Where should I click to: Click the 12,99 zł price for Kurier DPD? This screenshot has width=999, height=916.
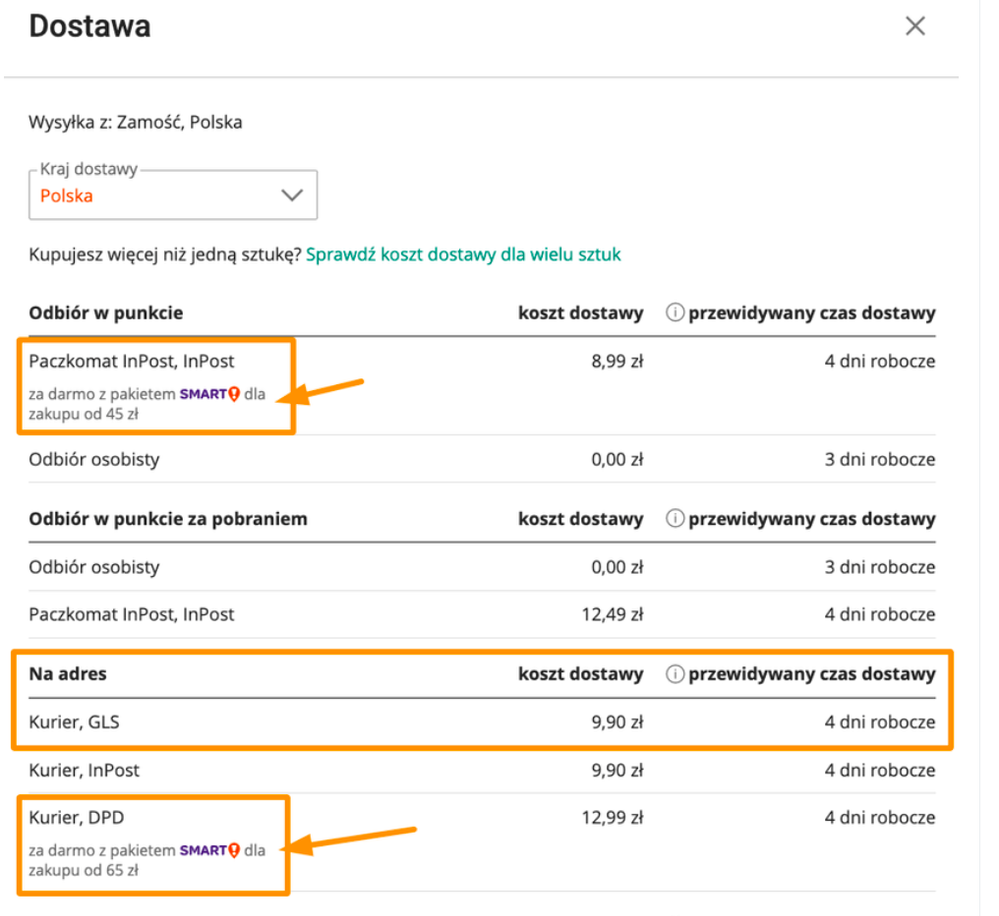[612, 818]
